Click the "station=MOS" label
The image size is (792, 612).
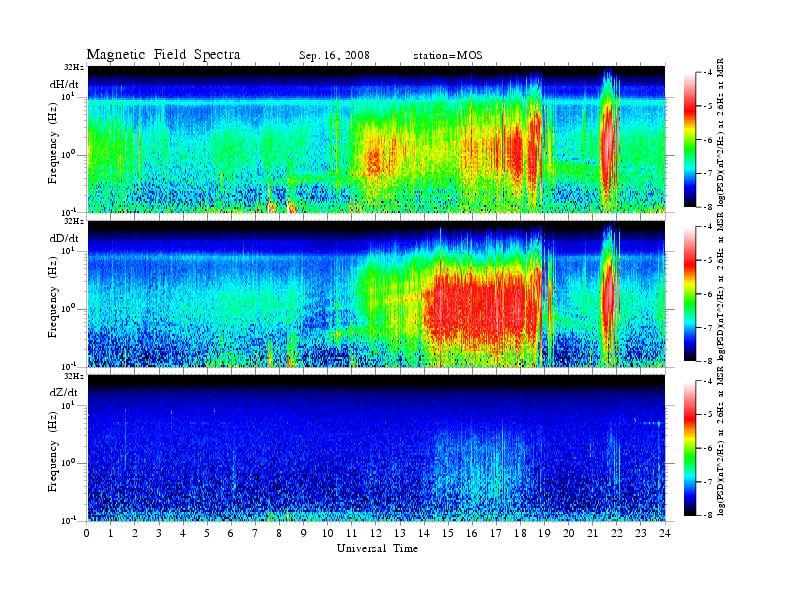(448, 56)
